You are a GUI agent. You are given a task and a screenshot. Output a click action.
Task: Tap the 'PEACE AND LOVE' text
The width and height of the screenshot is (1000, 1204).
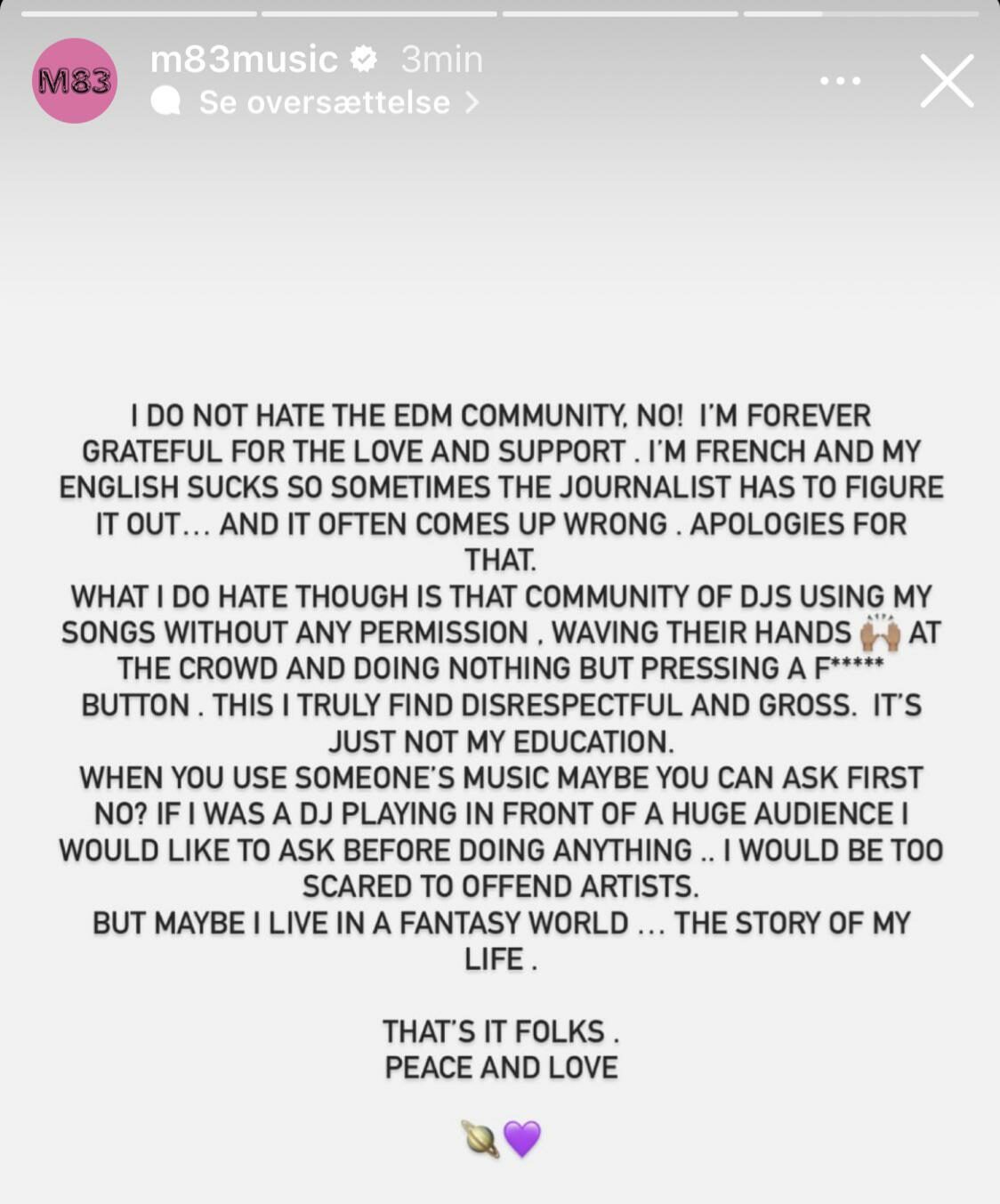point(501,1067)
